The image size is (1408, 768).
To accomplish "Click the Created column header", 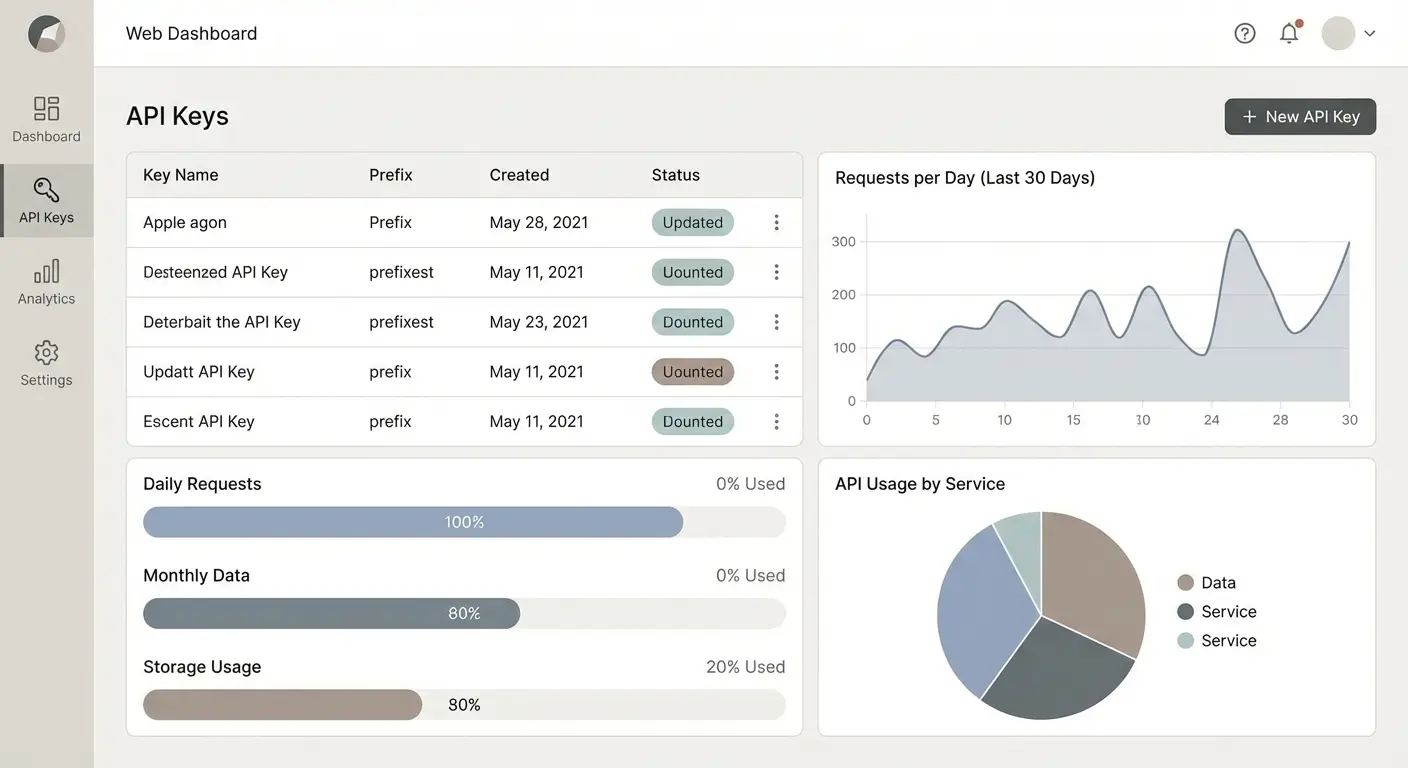I will [519, 175].
